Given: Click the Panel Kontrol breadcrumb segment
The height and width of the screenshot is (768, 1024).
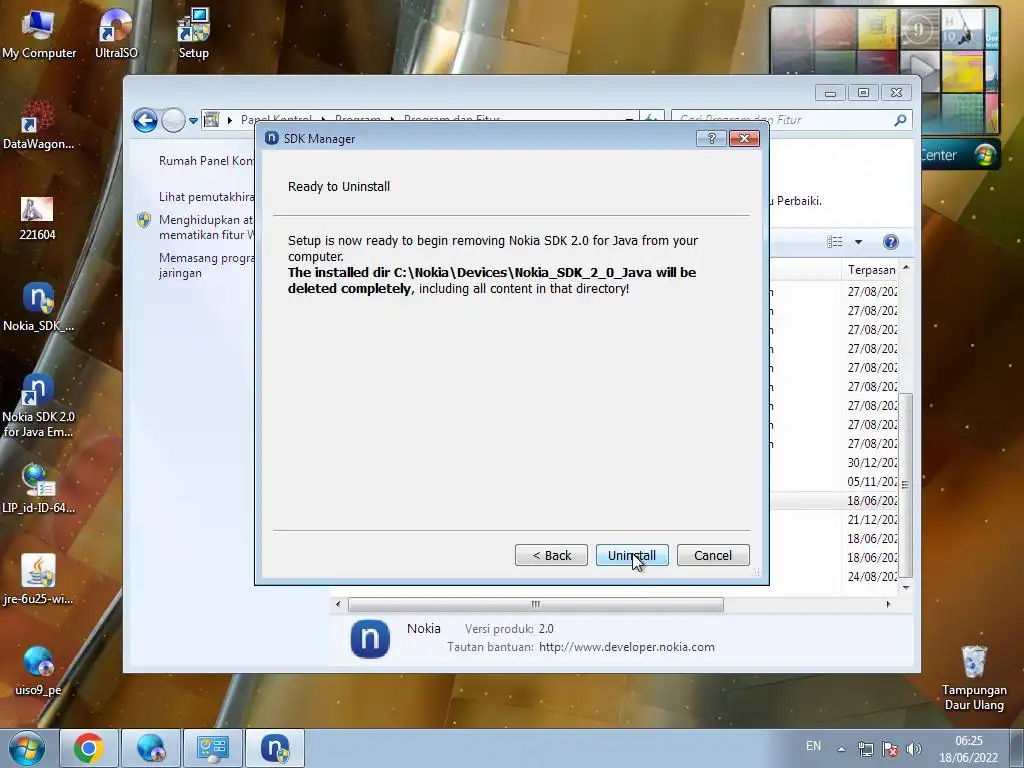Looking at the screenshot, I should pos(276,120).
